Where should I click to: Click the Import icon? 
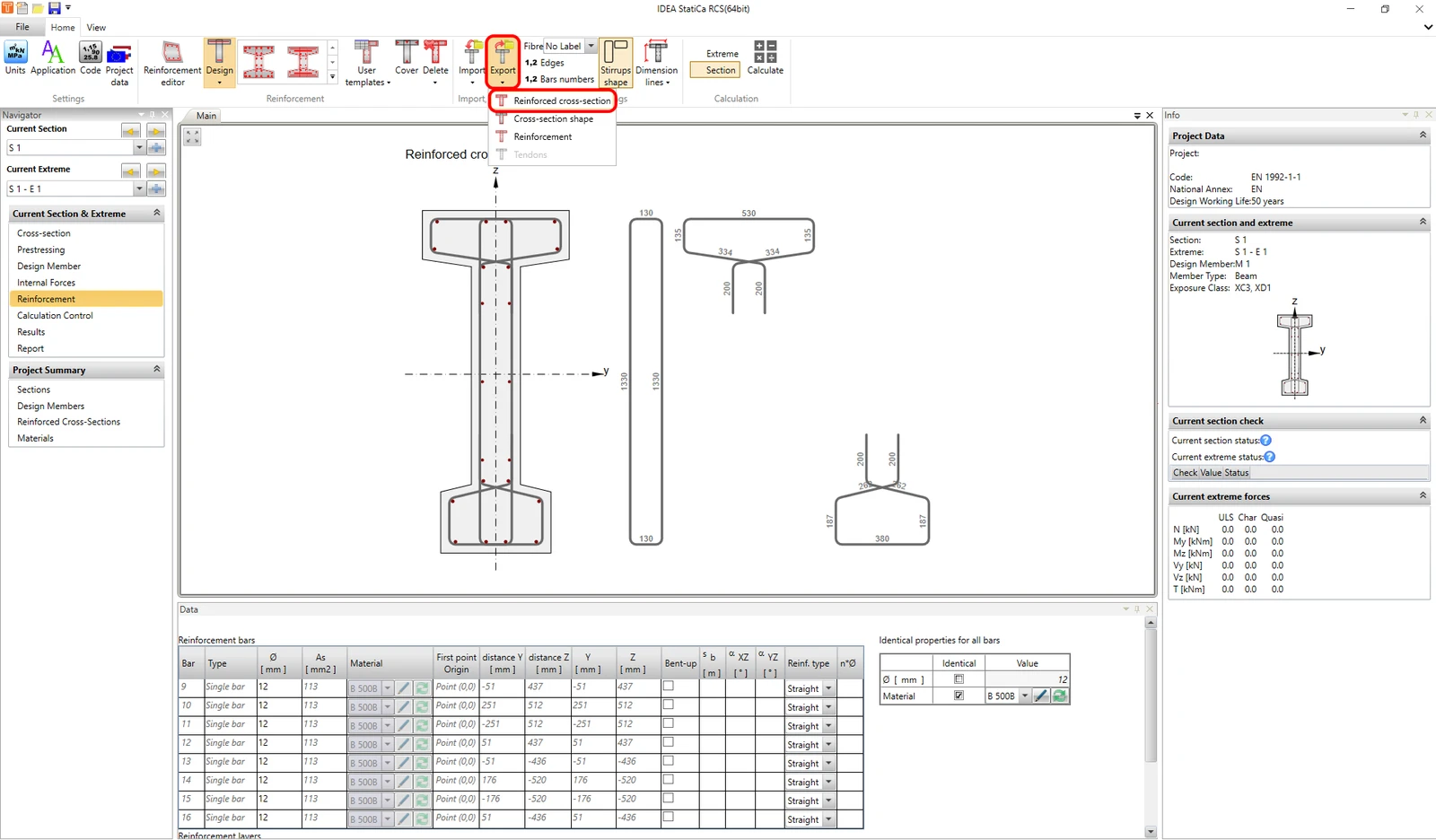click(472, 63)
